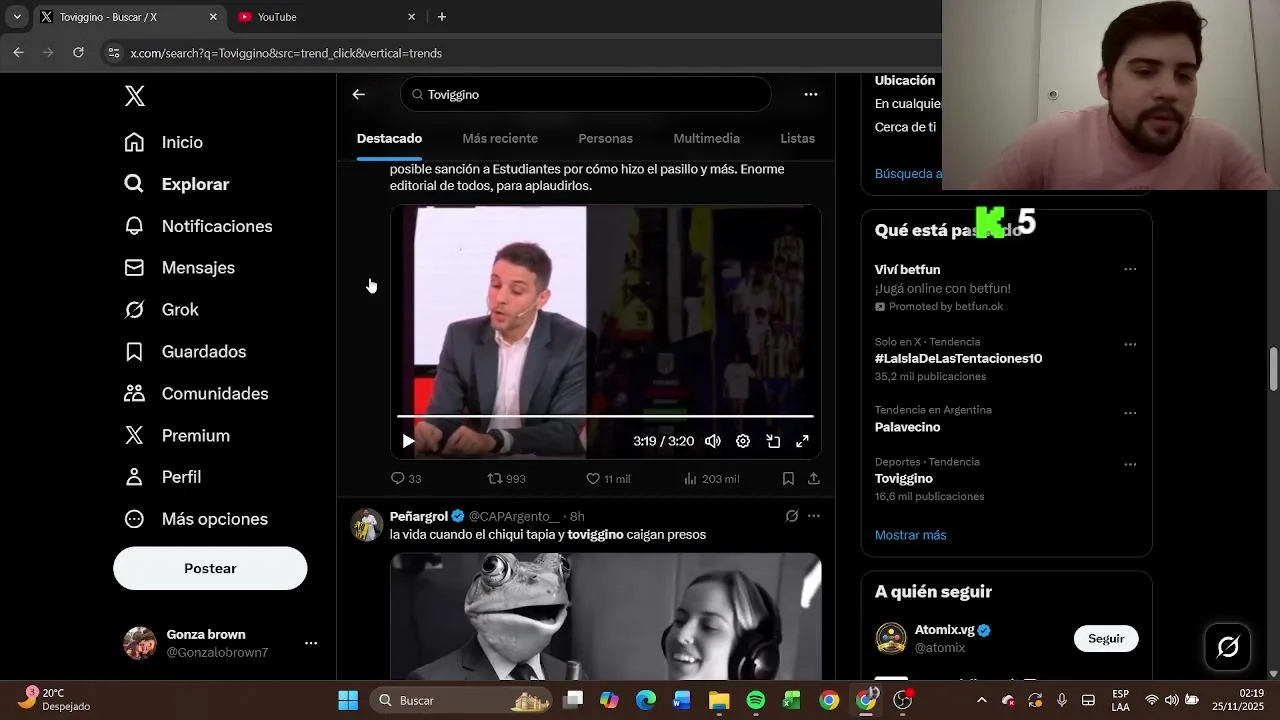Open a new browser tab
Image resolution: width=1280 pixels, height=720 pixels.
pyautogui.click(x=442, y=17)
